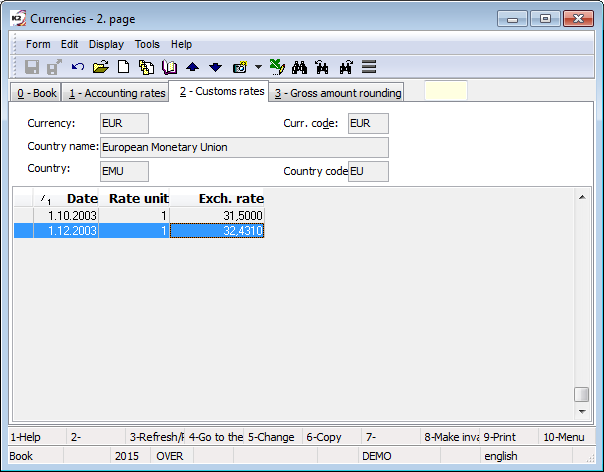
Task: Open the Form menu
Action: click(x=38, y=44)
